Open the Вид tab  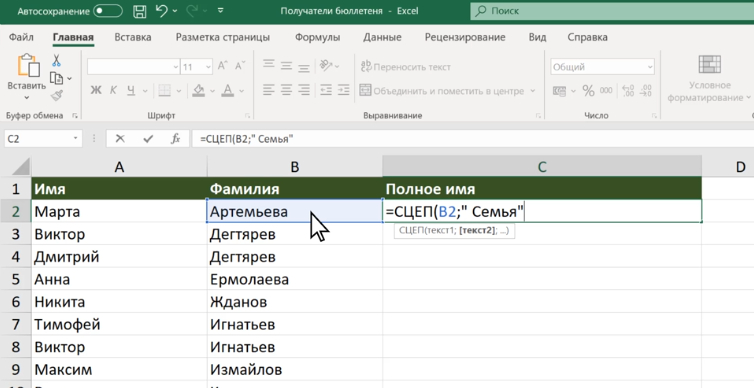(537, 37)
